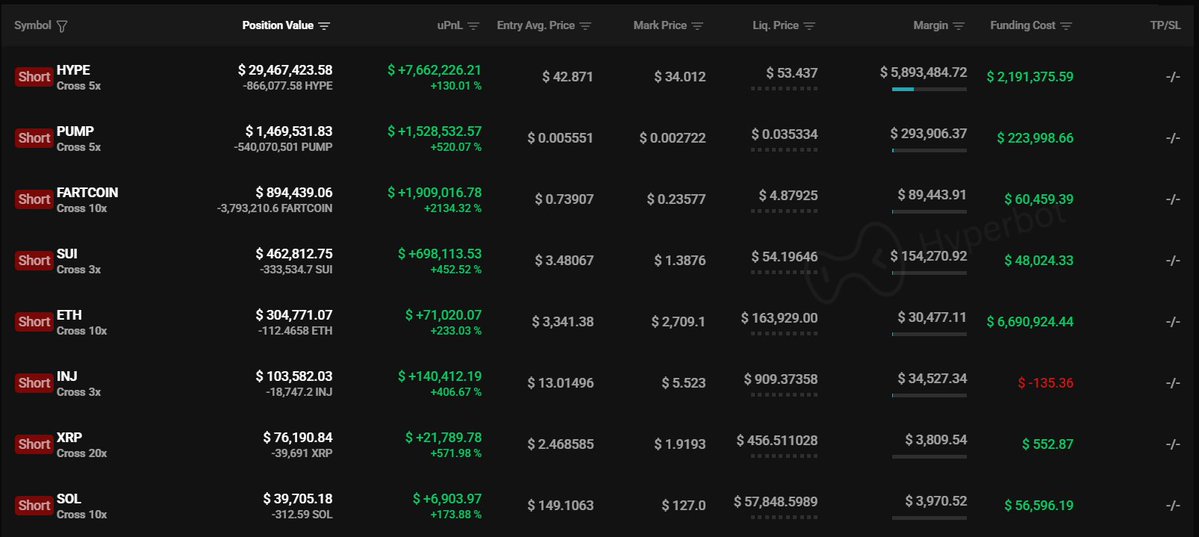Click the uPnL column header label
This screenshot has width=1199, height=537.
(450, 25)
